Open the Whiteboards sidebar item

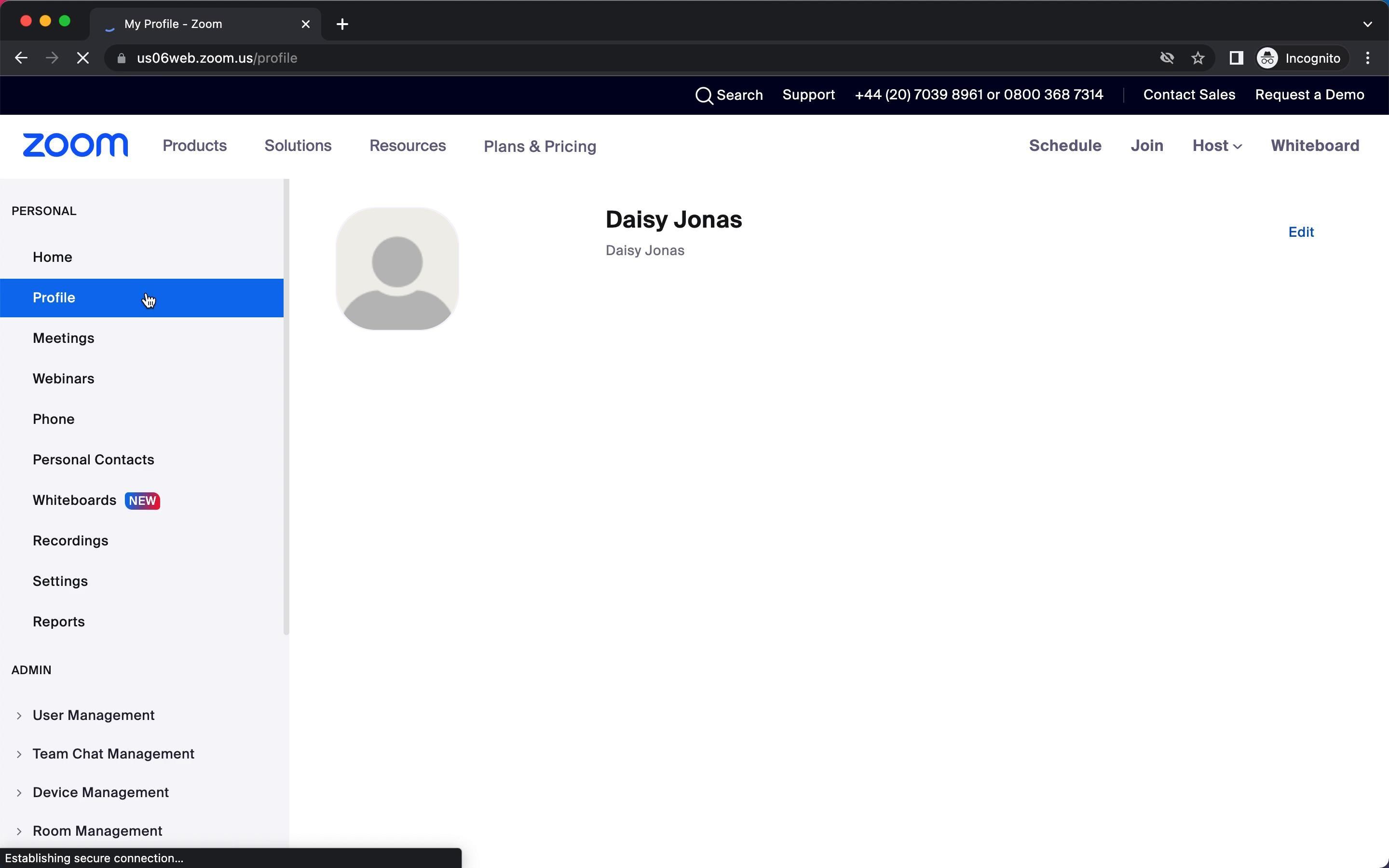point(75,500)
